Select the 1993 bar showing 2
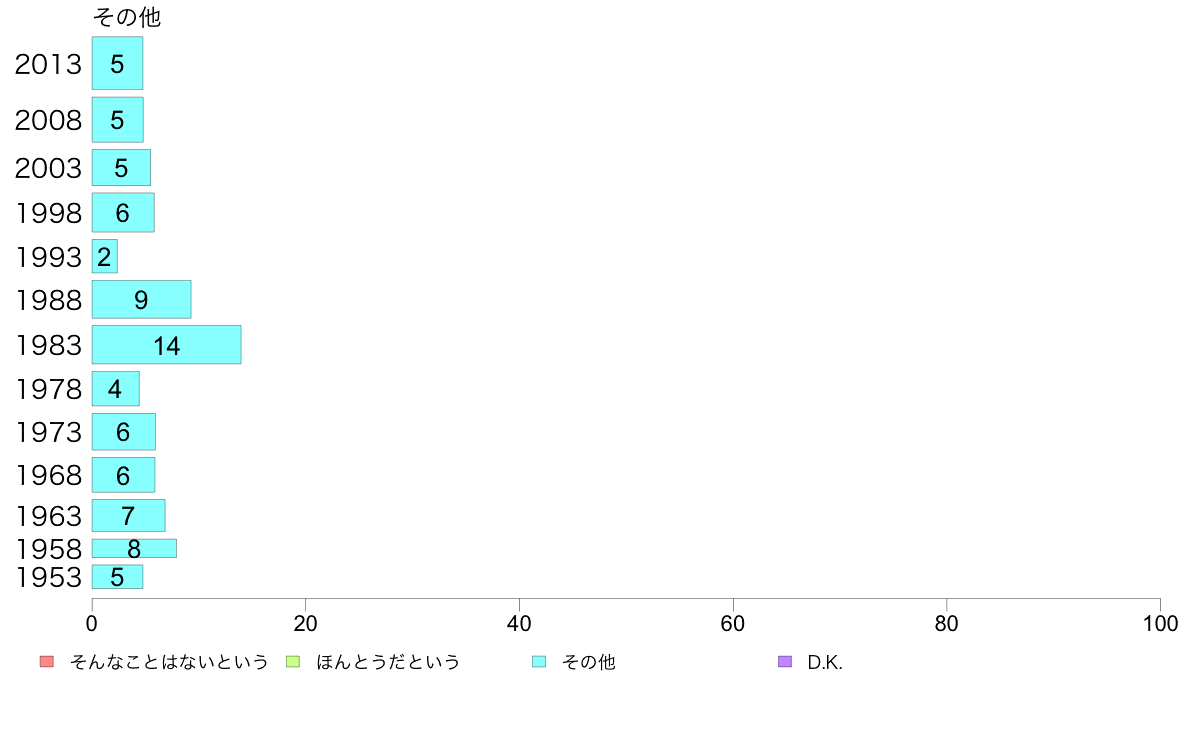1188x736 pixels. (x=105, y=256)
